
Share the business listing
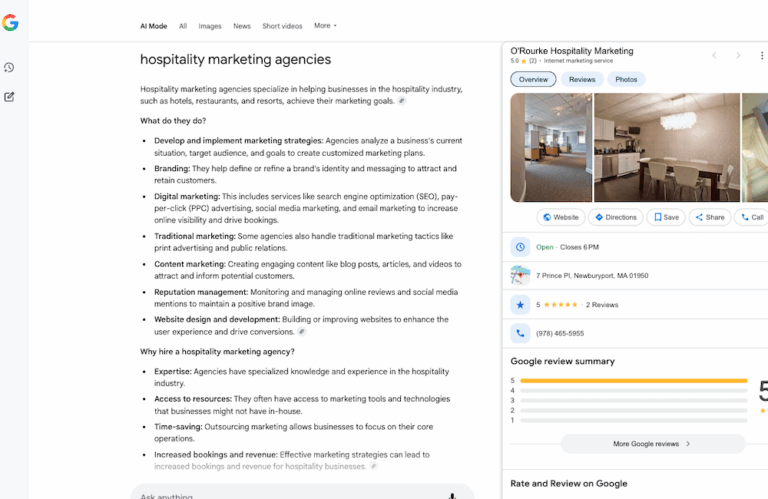pos(710,217)
